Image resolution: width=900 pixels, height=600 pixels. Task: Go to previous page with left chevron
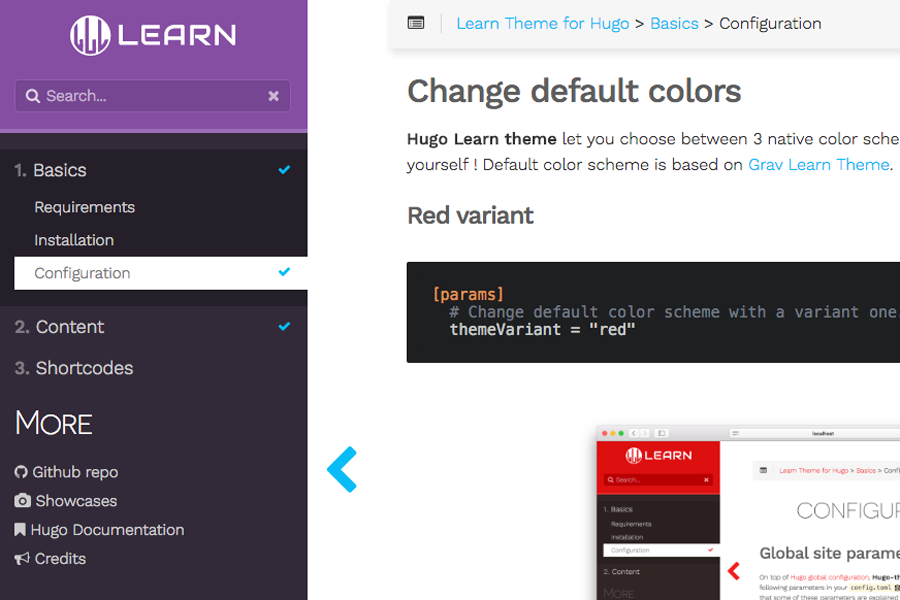pyautogui.click(x=342, y=469)
